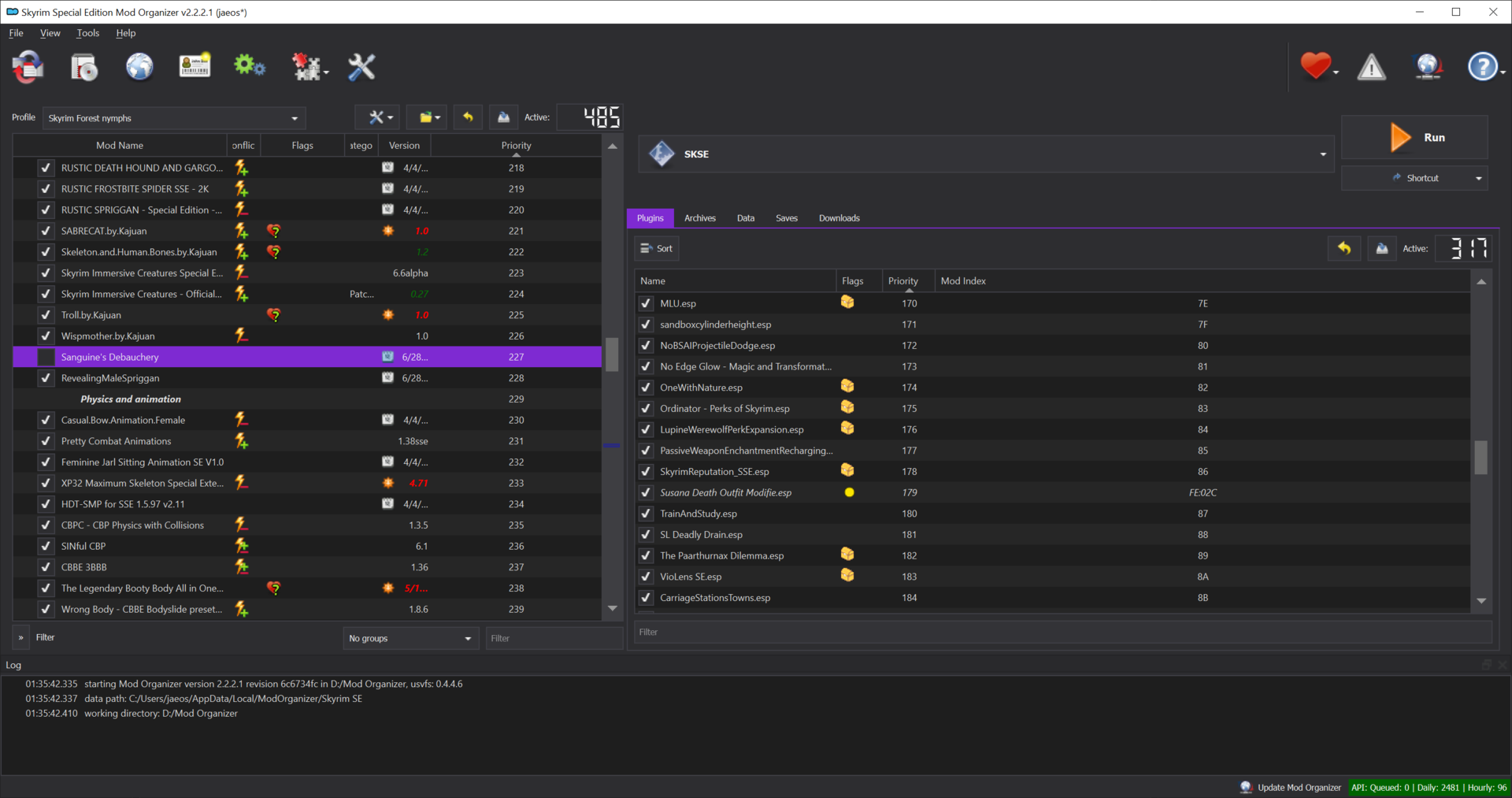Open the No groups dropdown
This screenshot has height=798, width=1512.
coord(409,638)
